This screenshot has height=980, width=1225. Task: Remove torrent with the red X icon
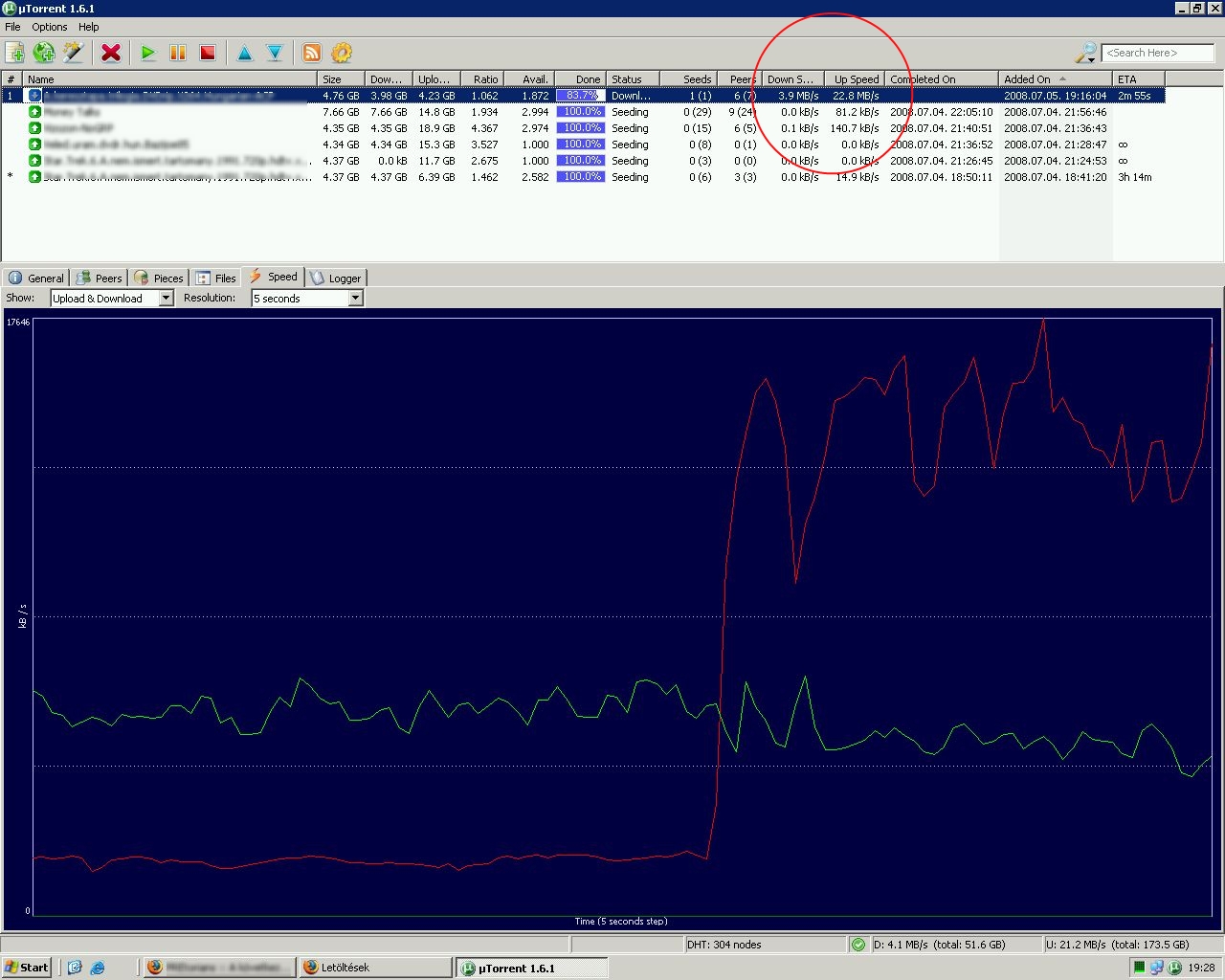click(111, 53)
